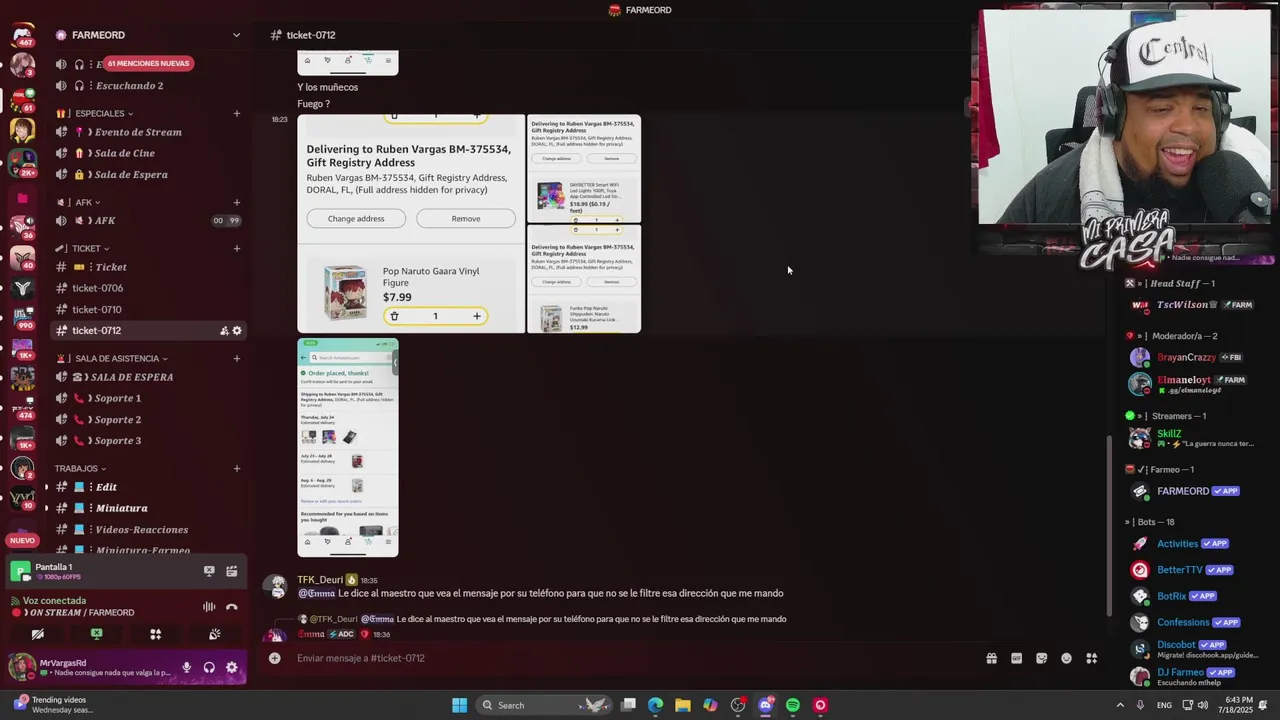Open TscWilson member profile

coord(1182,305)
